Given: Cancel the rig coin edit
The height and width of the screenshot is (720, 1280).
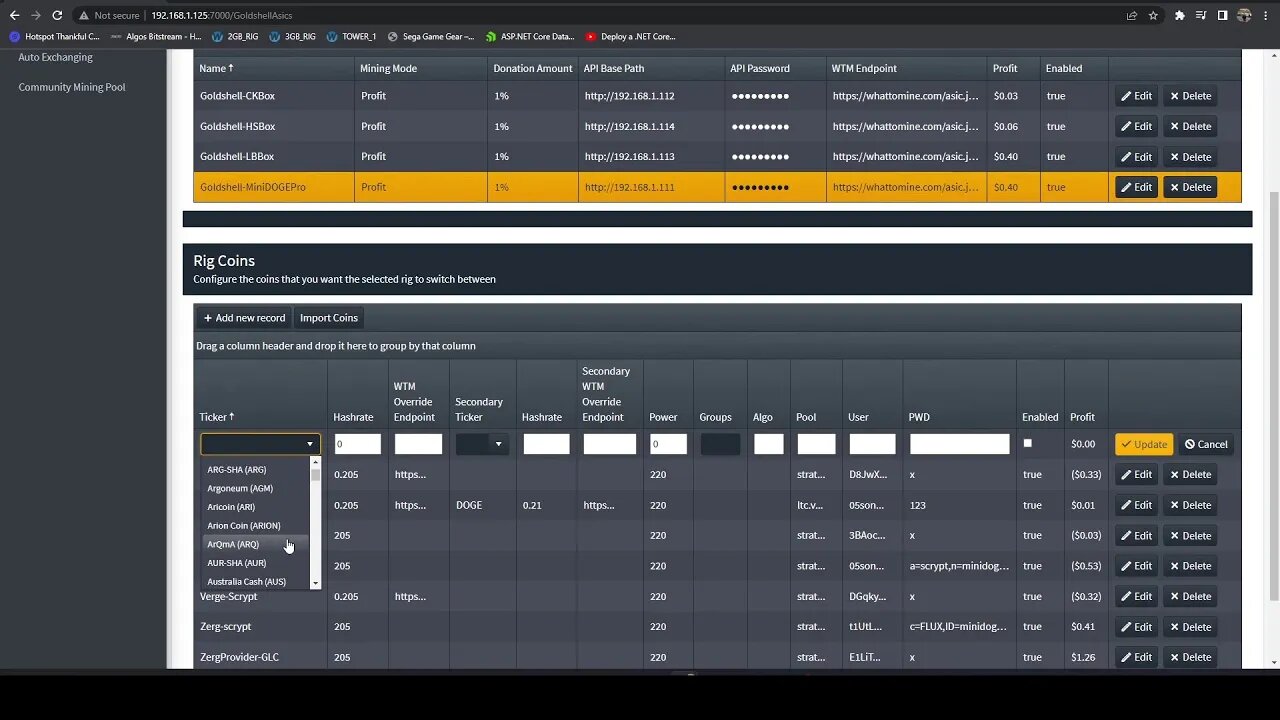Looking at the screenshot, I should click(1206, 444).
